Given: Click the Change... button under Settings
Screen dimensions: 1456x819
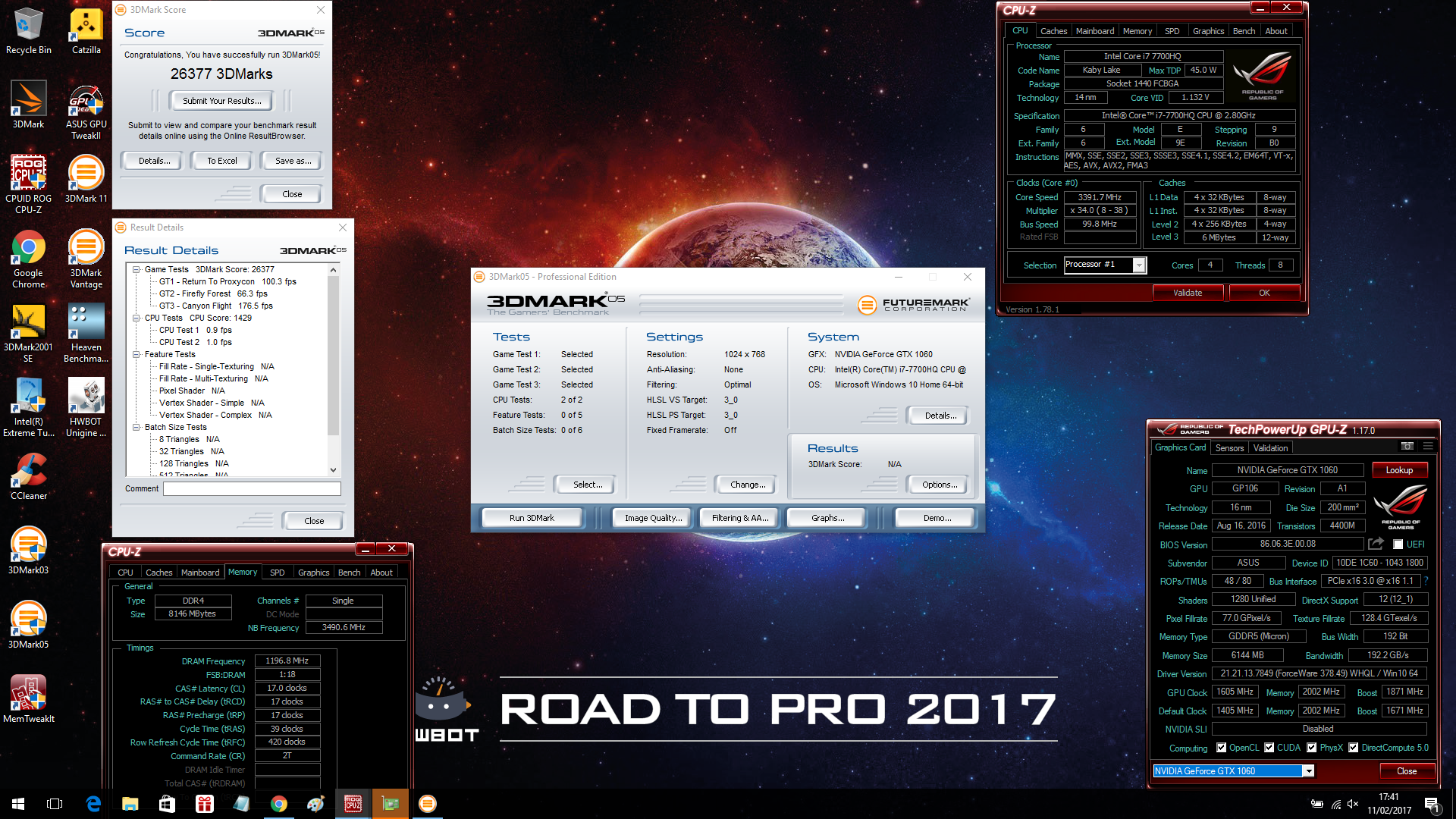Looking at the screenshot, I should (x=748, y=485).
